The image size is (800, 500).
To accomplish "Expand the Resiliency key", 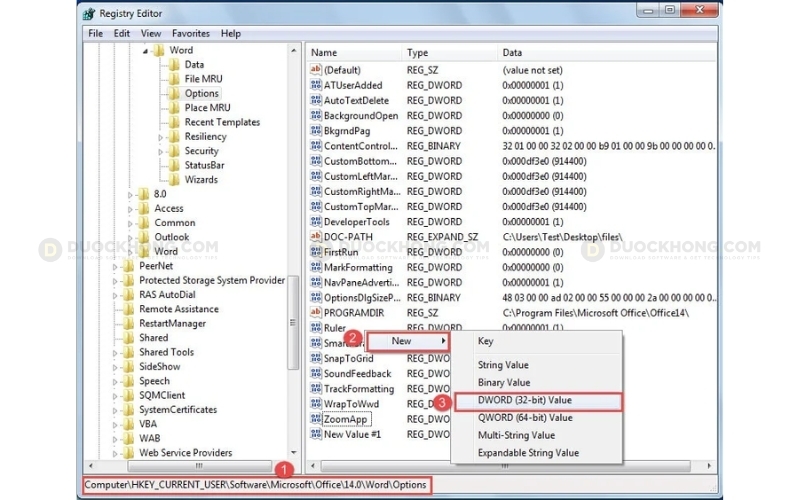I will coord(160,137).
